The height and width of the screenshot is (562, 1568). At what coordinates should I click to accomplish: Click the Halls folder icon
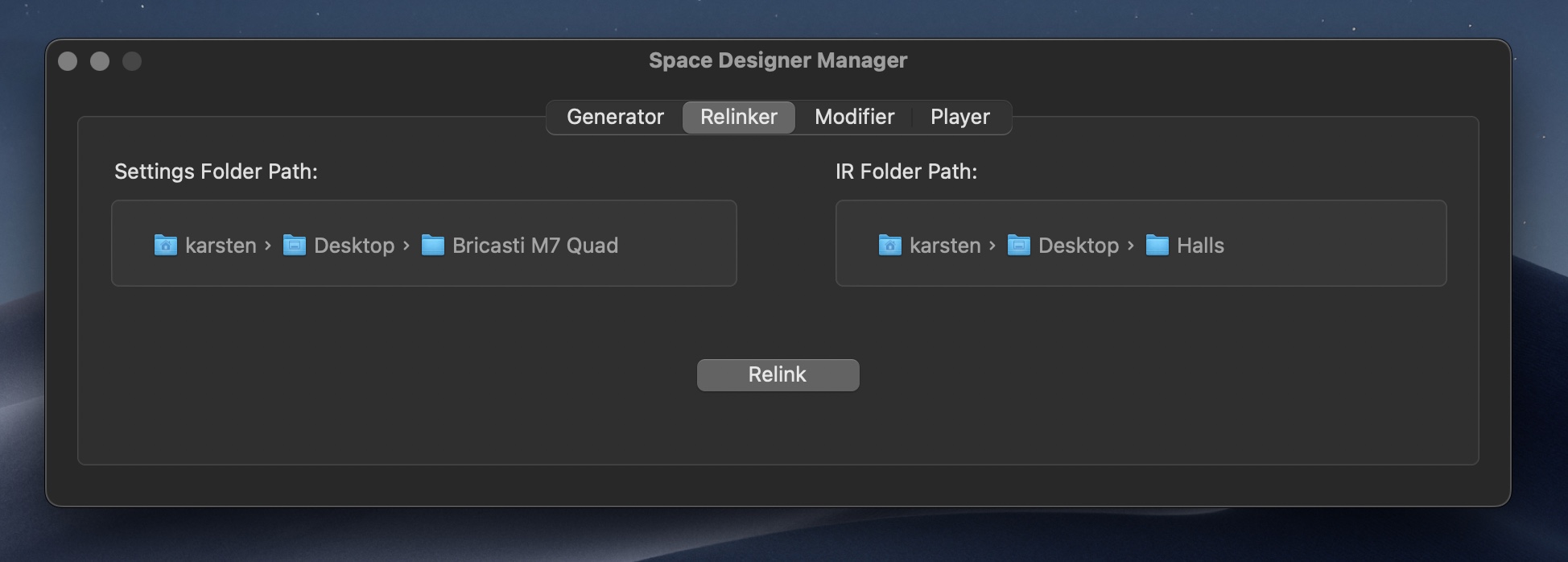1157,245
